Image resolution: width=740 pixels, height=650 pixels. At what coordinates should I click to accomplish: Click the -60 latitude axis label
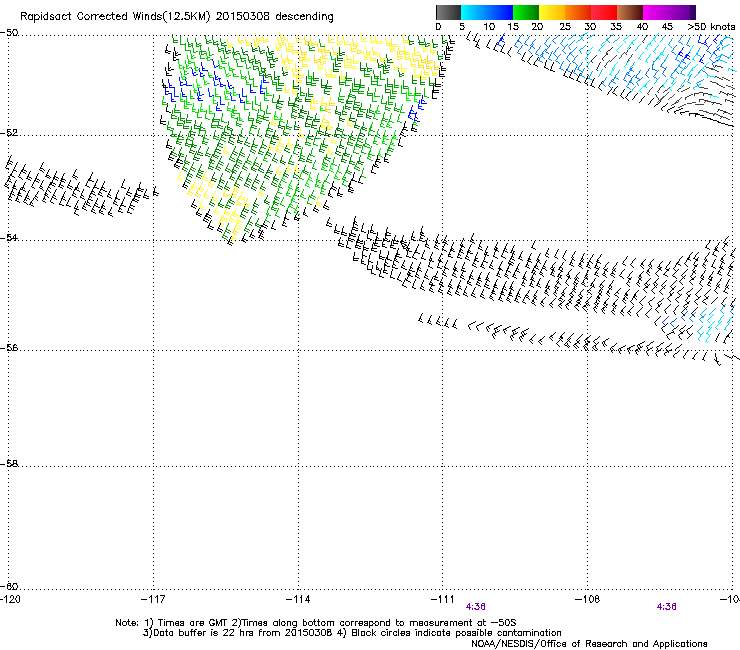(9, 586)
